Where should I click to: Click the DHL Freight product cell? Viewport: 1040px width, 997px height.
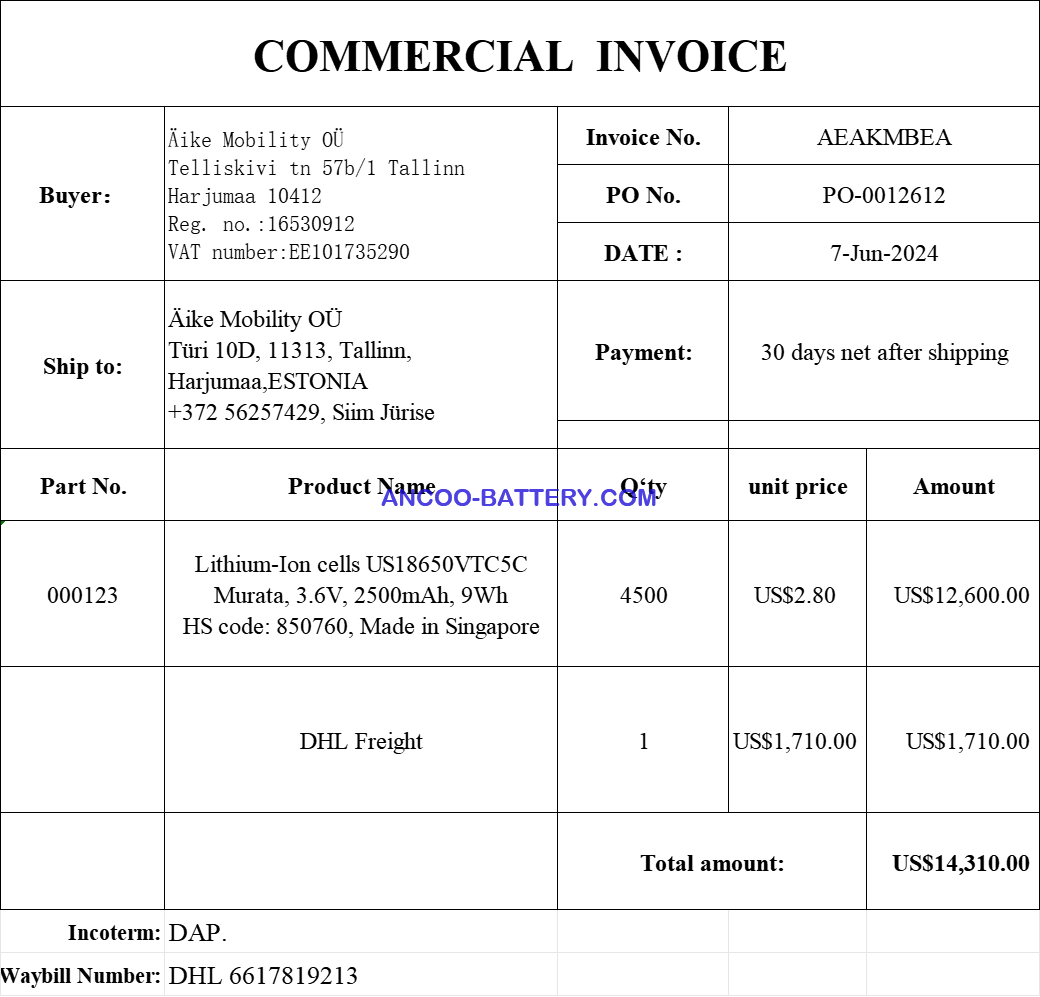tap(361, 740)
